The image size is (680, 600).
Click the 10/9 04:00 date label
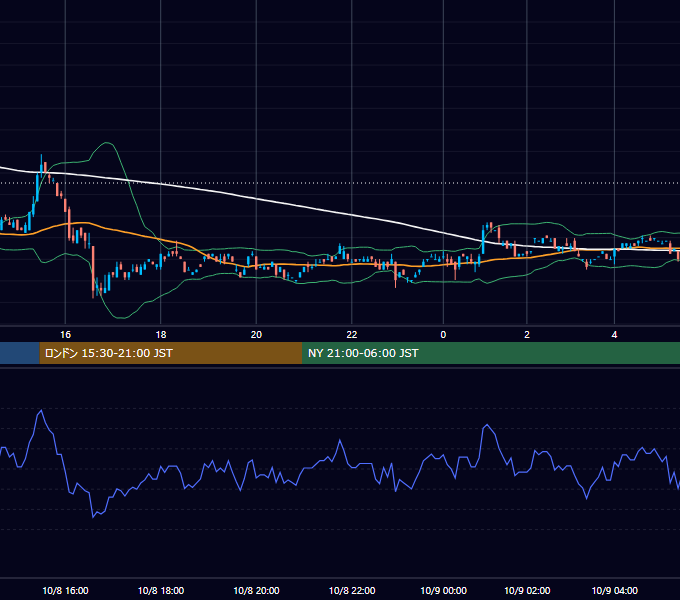tap(615, 590)
